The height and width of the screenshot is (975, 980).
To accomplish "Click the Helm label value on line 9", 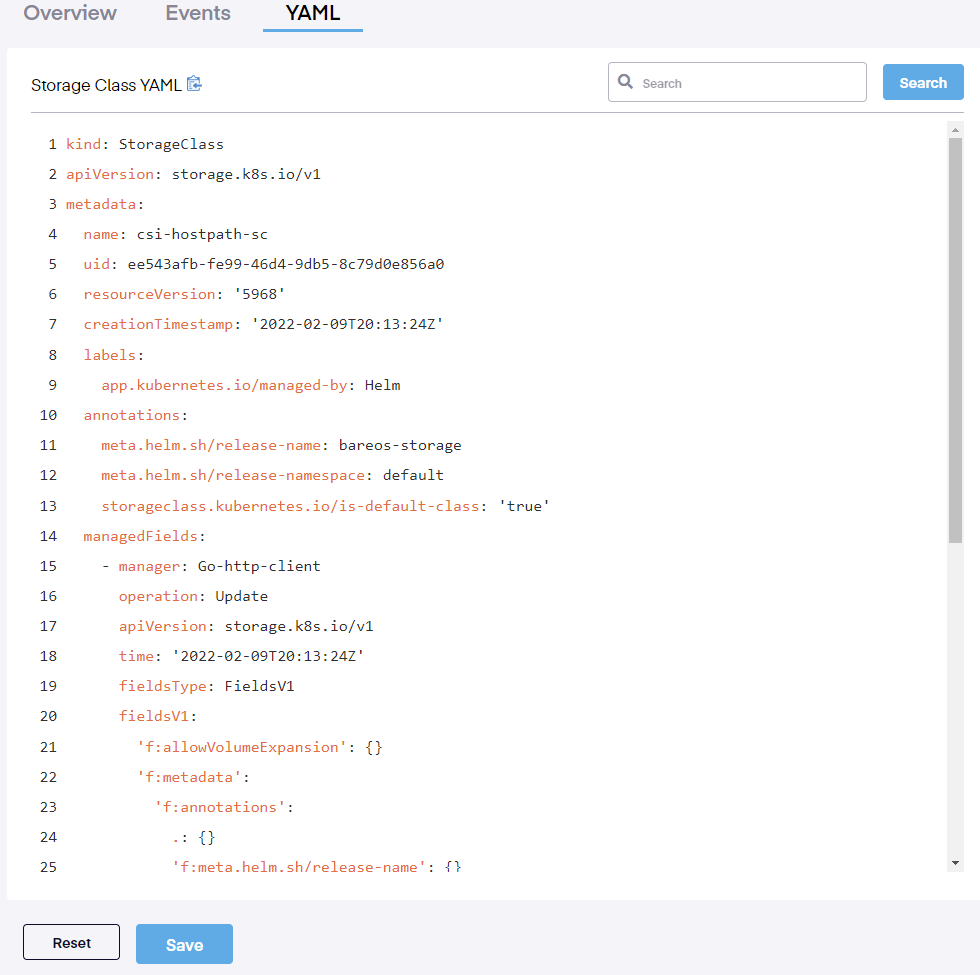I will (383, 385).
